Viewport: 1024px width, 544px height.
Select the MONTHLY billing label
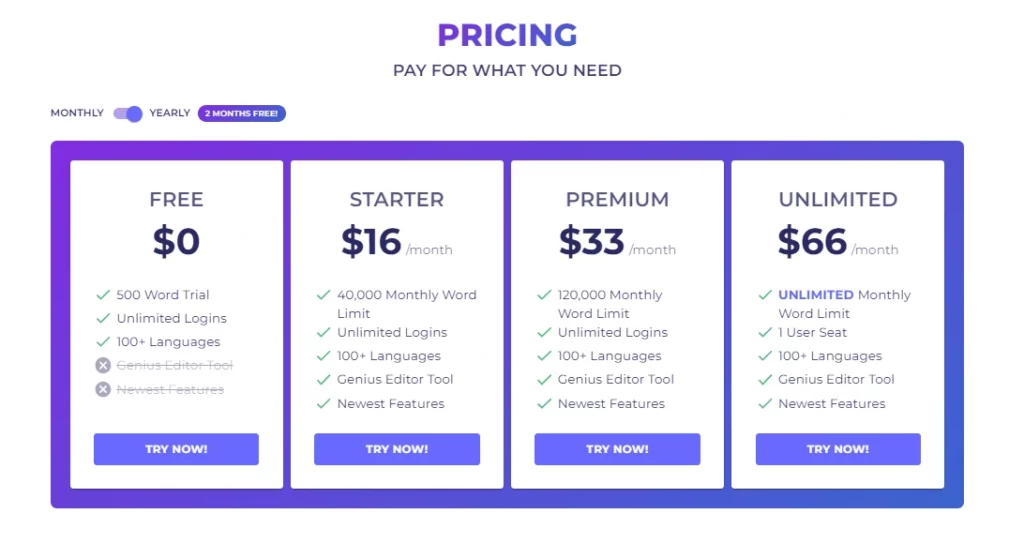[x=77, y=113]
